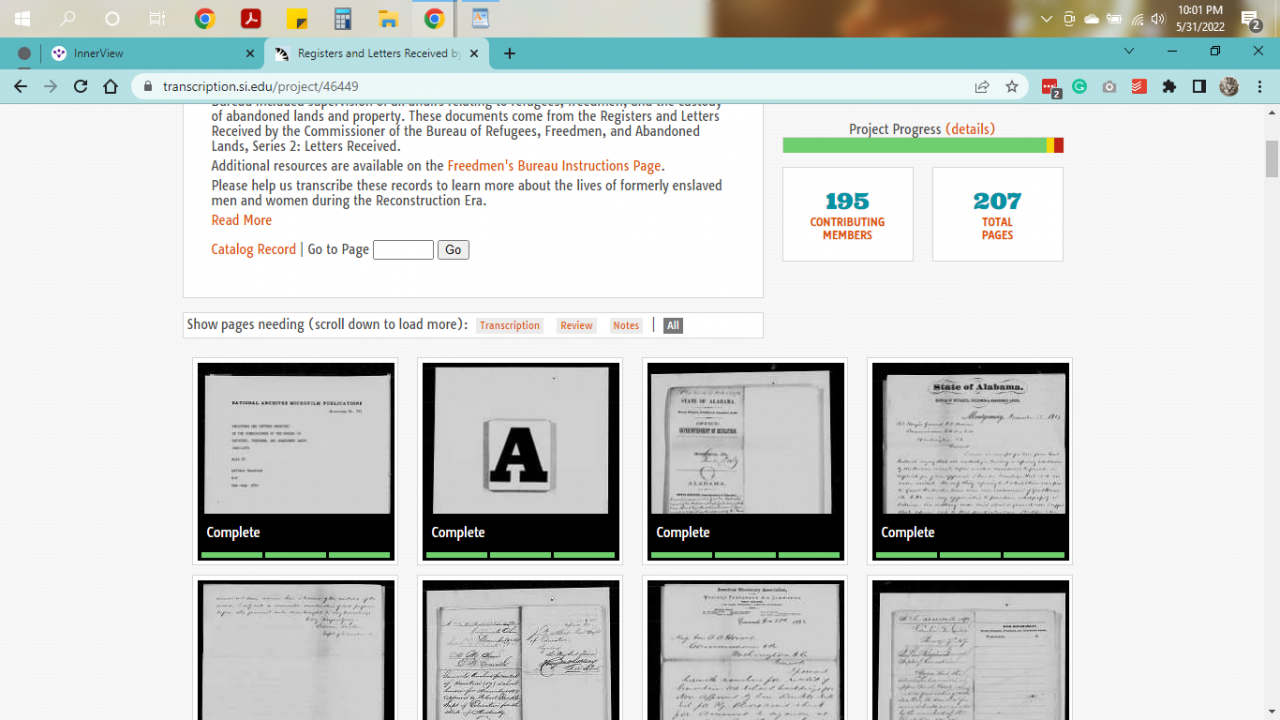Open Chrome's tab search dropdown

pyautogui.click(x=1129, y=51)
